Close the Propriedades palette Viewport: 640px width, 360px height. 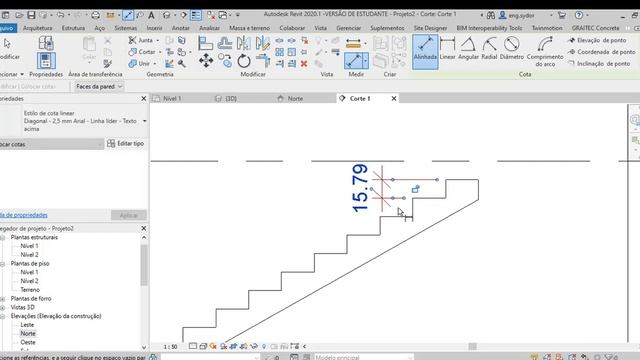point(144,99)
